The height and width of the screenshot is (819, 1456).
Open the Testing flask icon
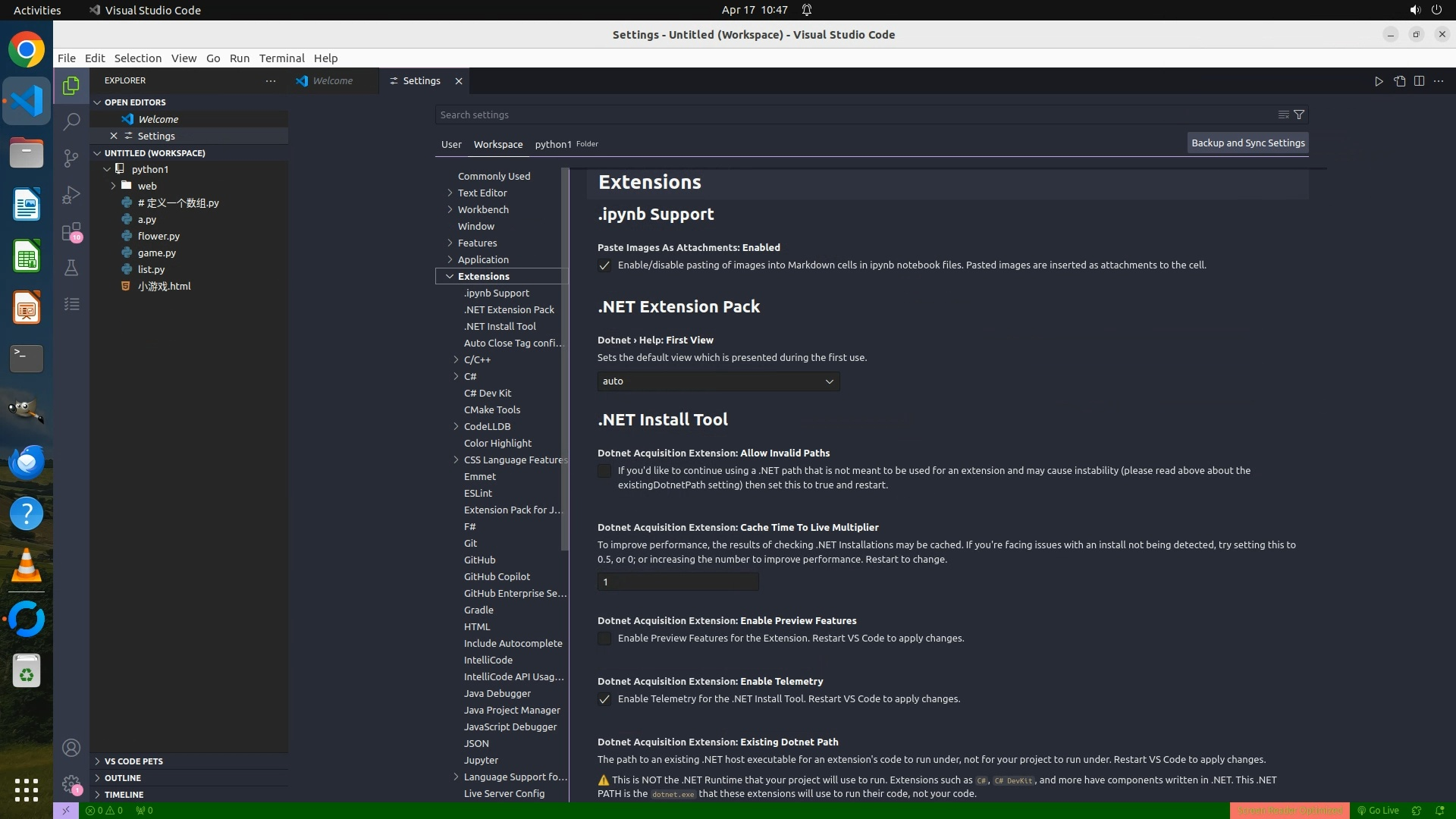coord(71,268)
